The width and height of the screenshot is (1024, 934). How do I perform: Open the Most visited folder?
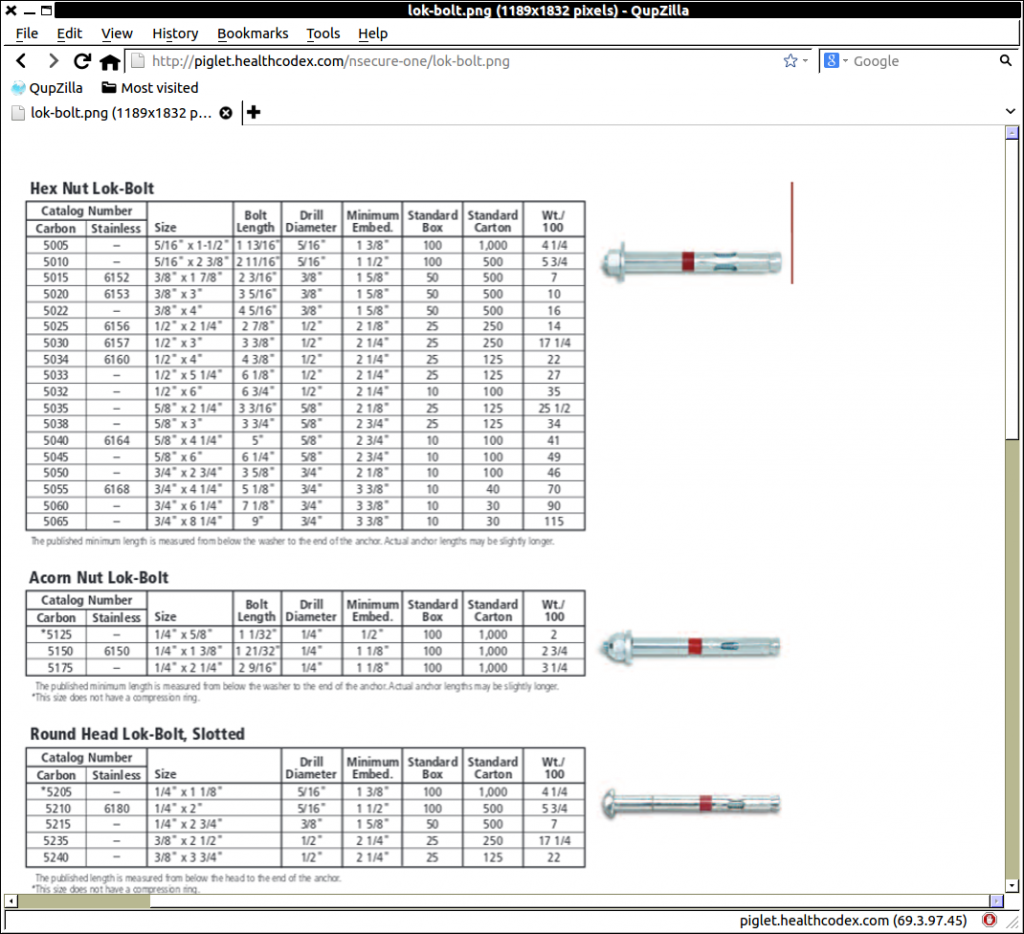[x=150, y=88]
